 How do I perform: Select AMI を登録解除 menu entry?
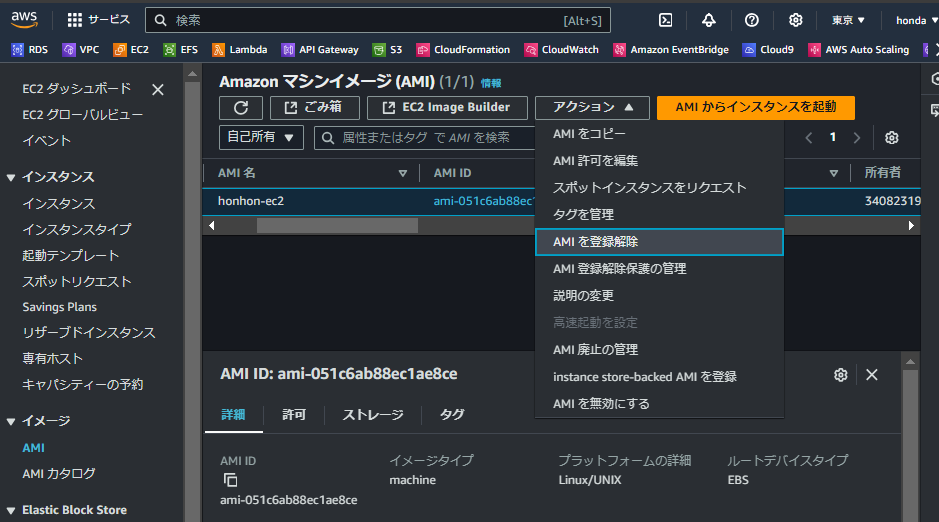tap(659, 242)
